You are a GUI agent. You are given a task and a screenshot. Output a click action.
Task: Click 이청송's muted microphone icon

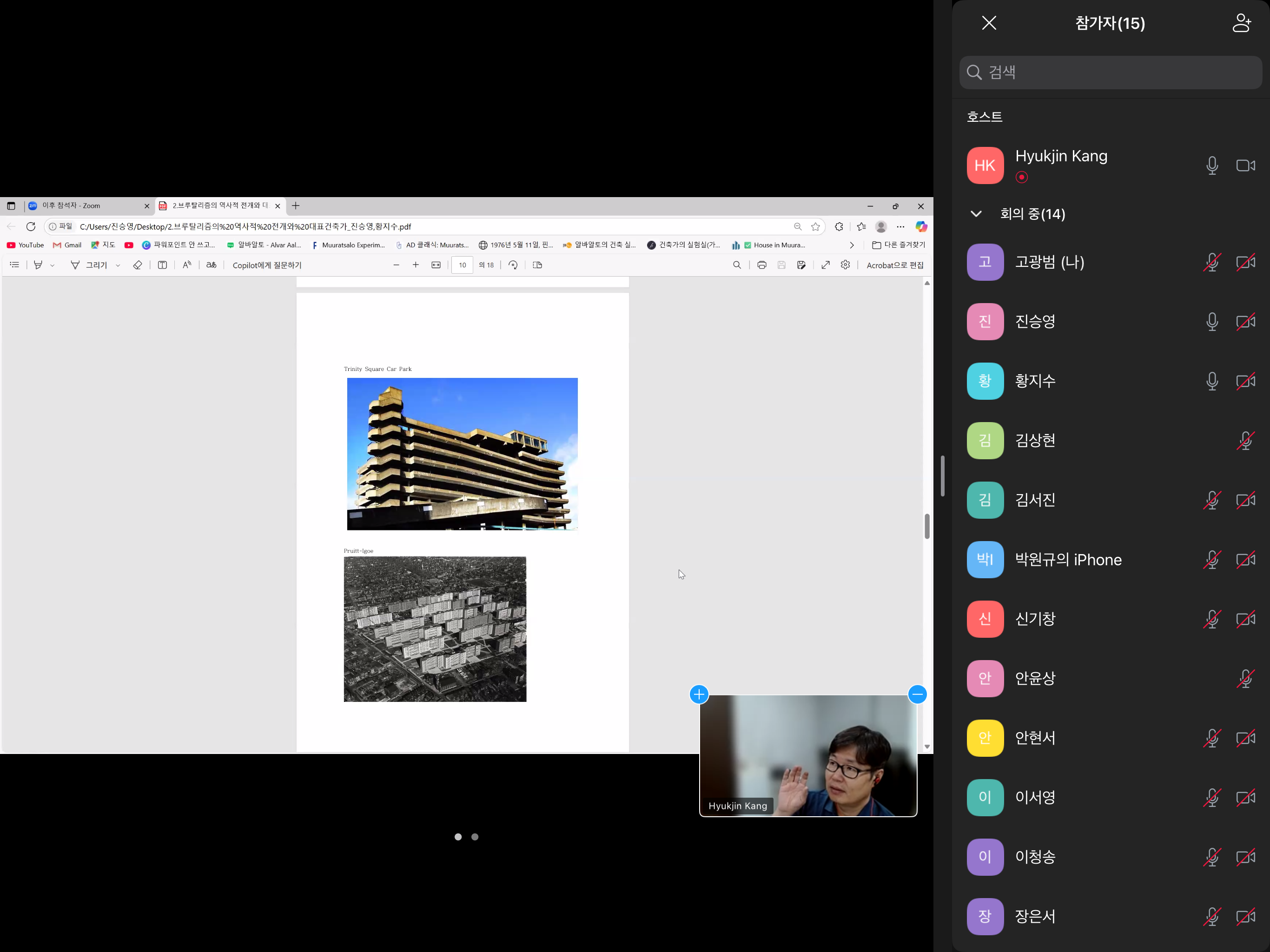click(x=1212, y=857)
